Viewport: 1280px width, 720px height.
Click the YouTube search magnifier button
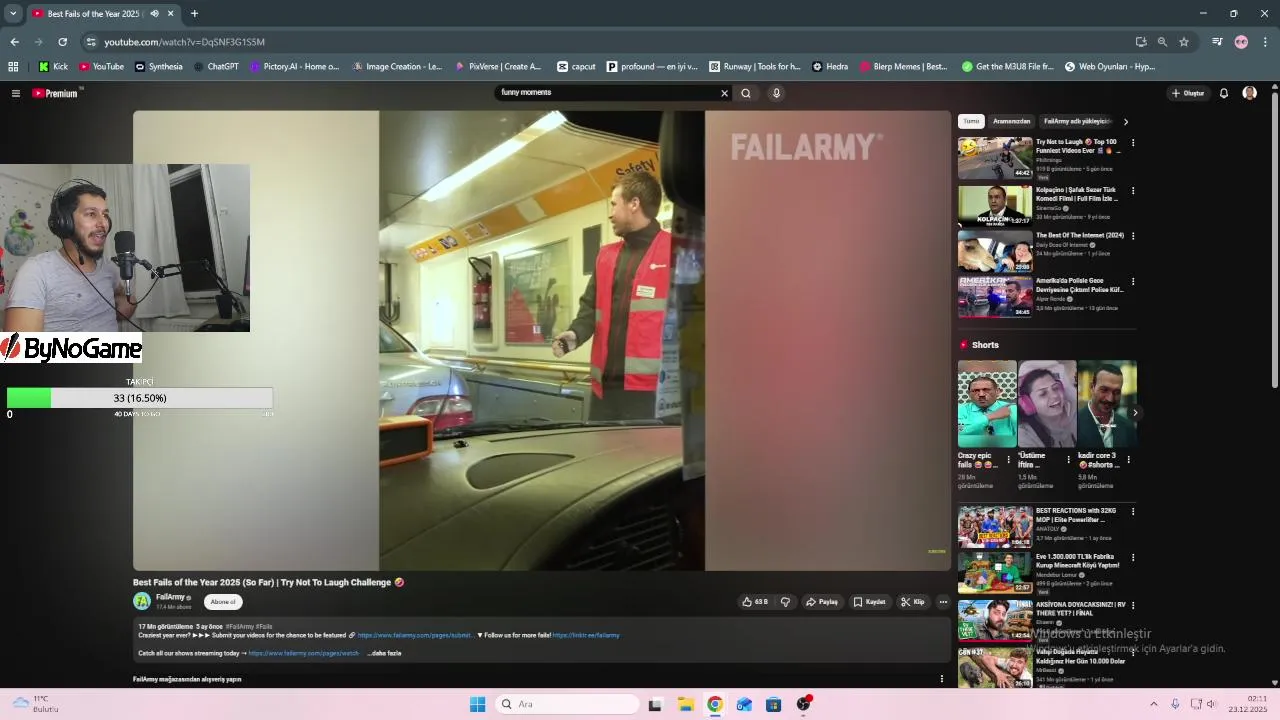pyautogui.click(x=746, y=93)
